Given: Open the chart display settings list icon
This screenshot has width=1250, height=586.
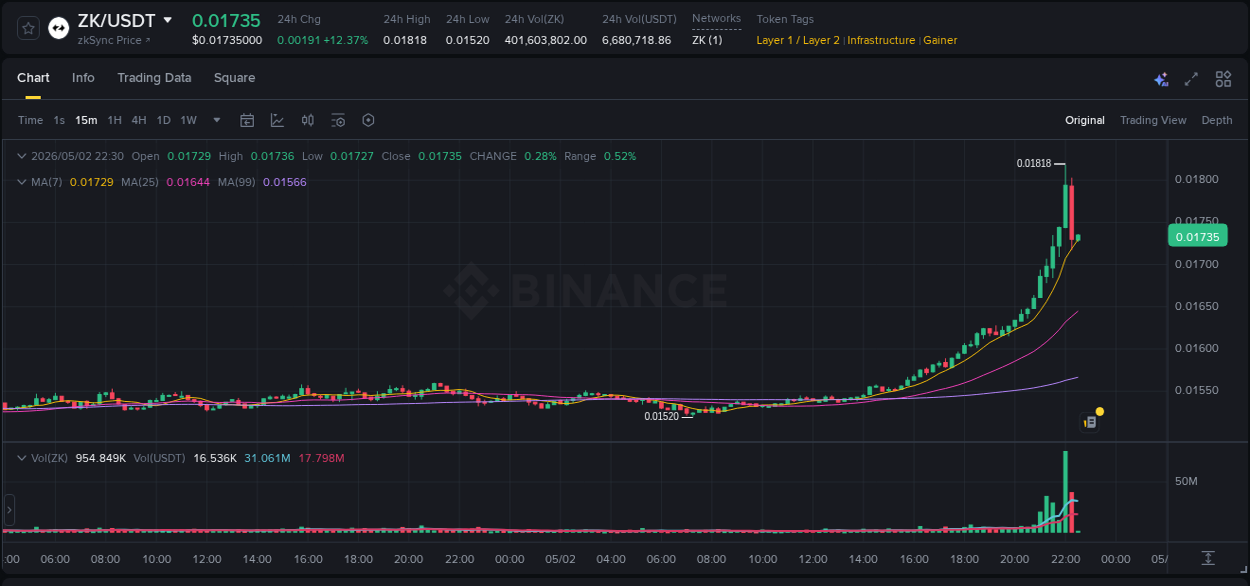Looking at the screenshot, I should pos(338,120).
